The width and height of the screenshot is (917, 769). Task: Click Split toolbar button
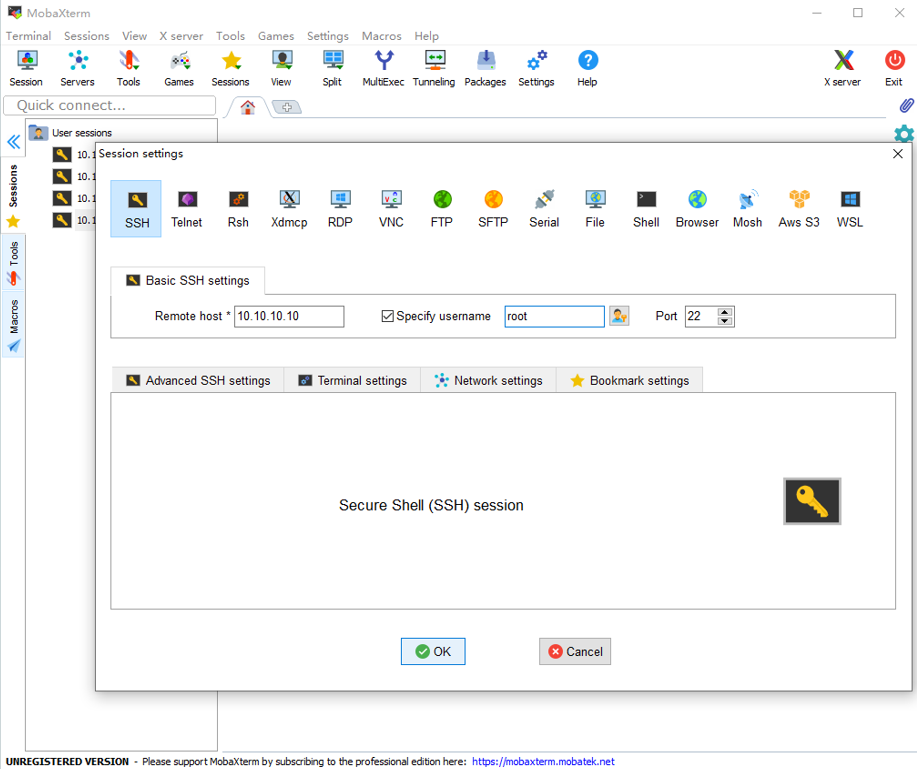pyautogui.click(x=332, y=68)
